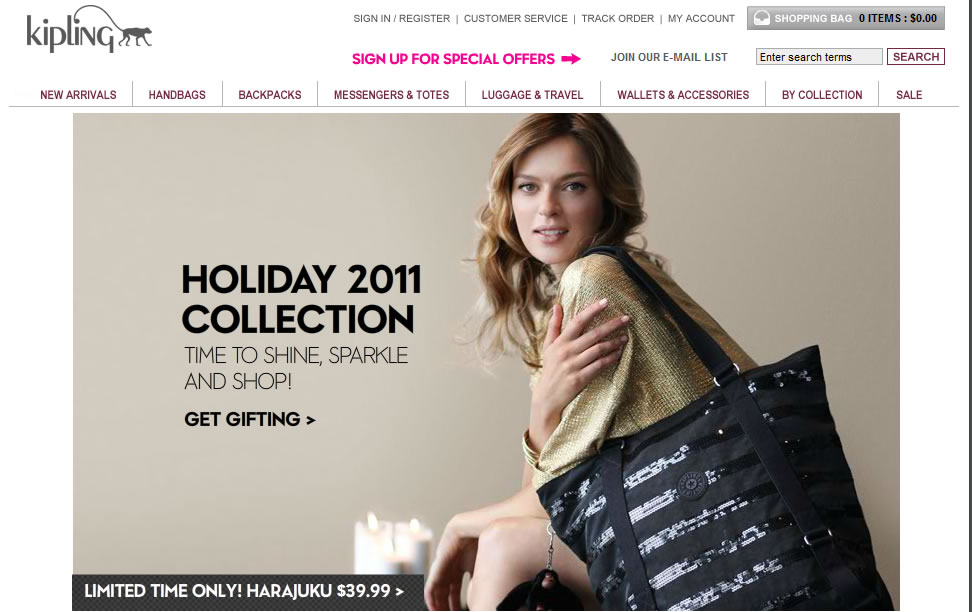
Task: Open the By Collection menu
Action: [822, 95]
